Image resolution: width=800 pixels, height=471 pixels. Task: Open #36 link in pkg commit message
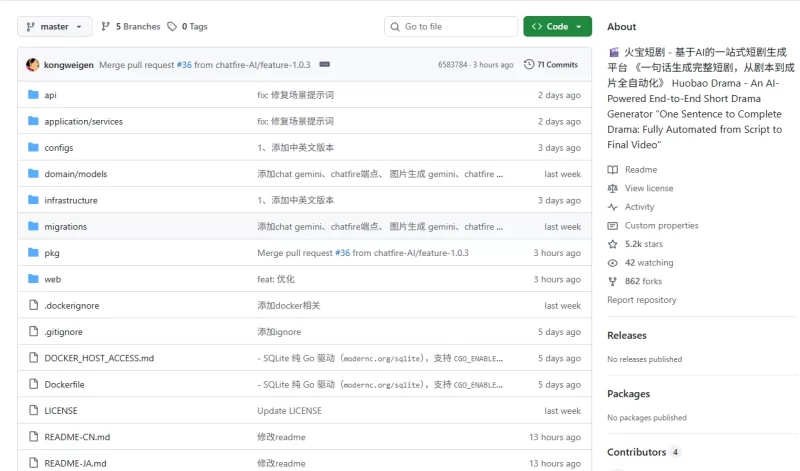pos(342,253)
